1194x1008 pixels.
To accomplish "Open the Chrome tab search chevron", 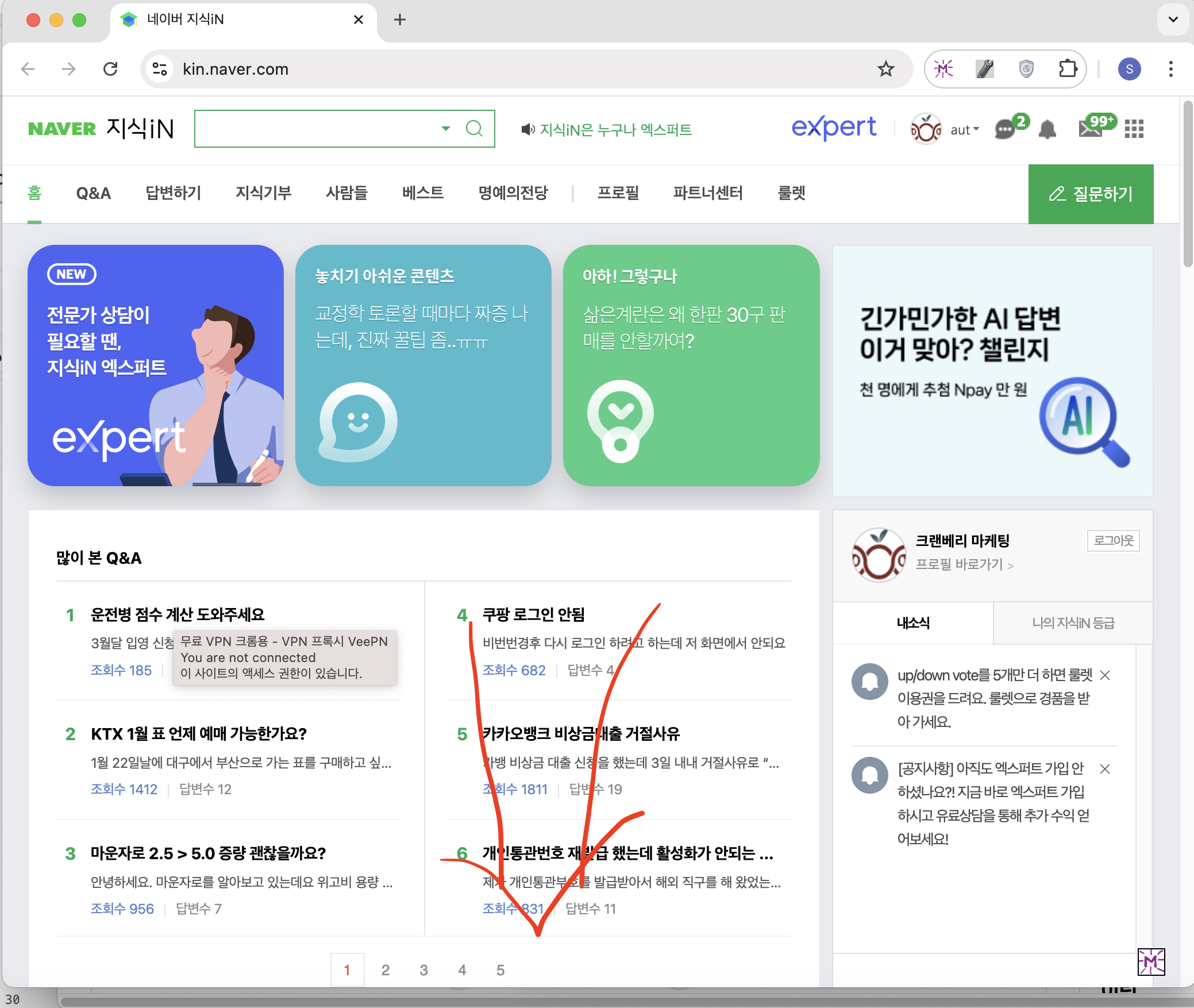I will point(1173,20).
